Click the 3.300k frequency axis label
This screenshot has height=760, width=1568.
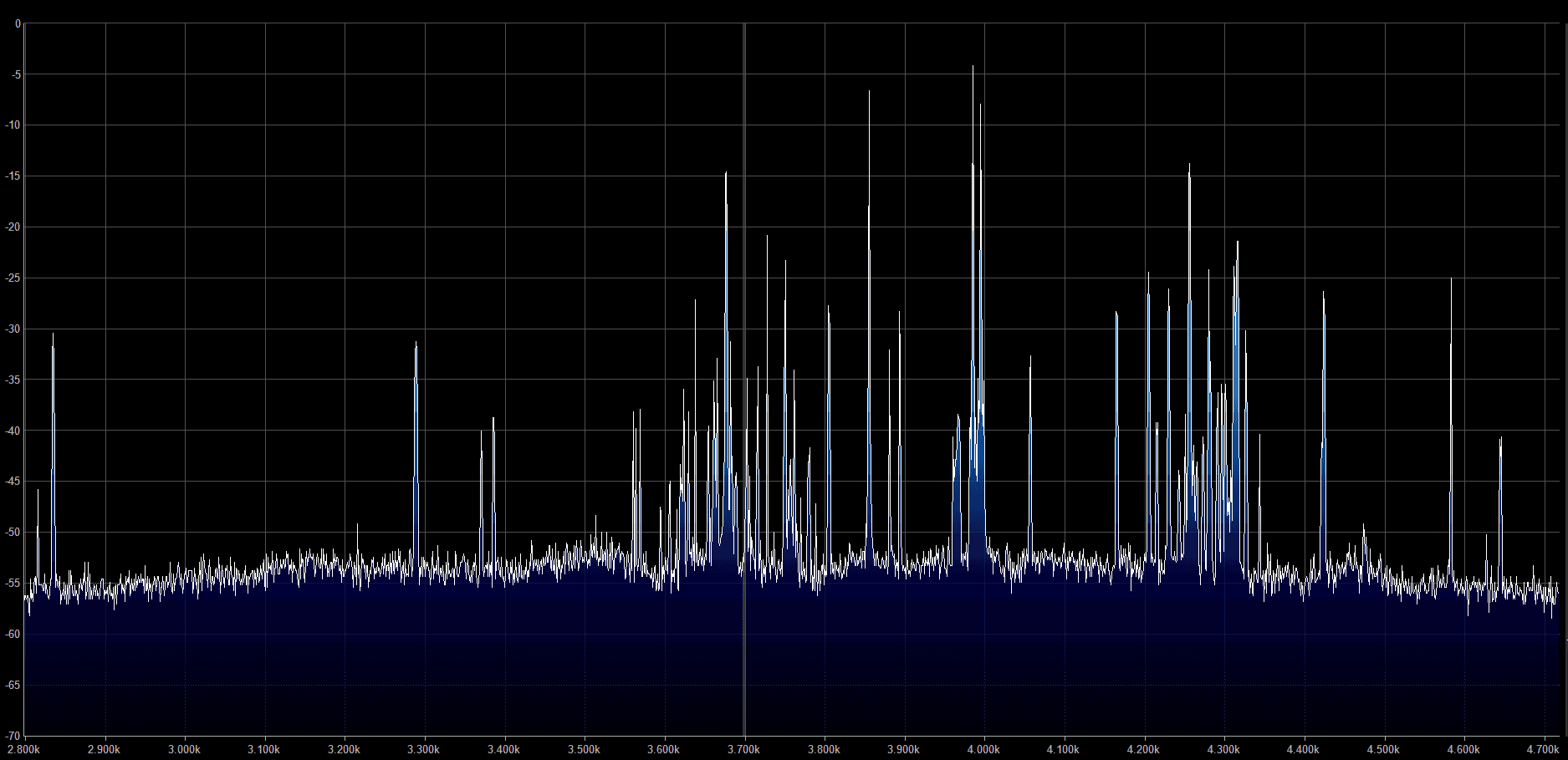424,750
